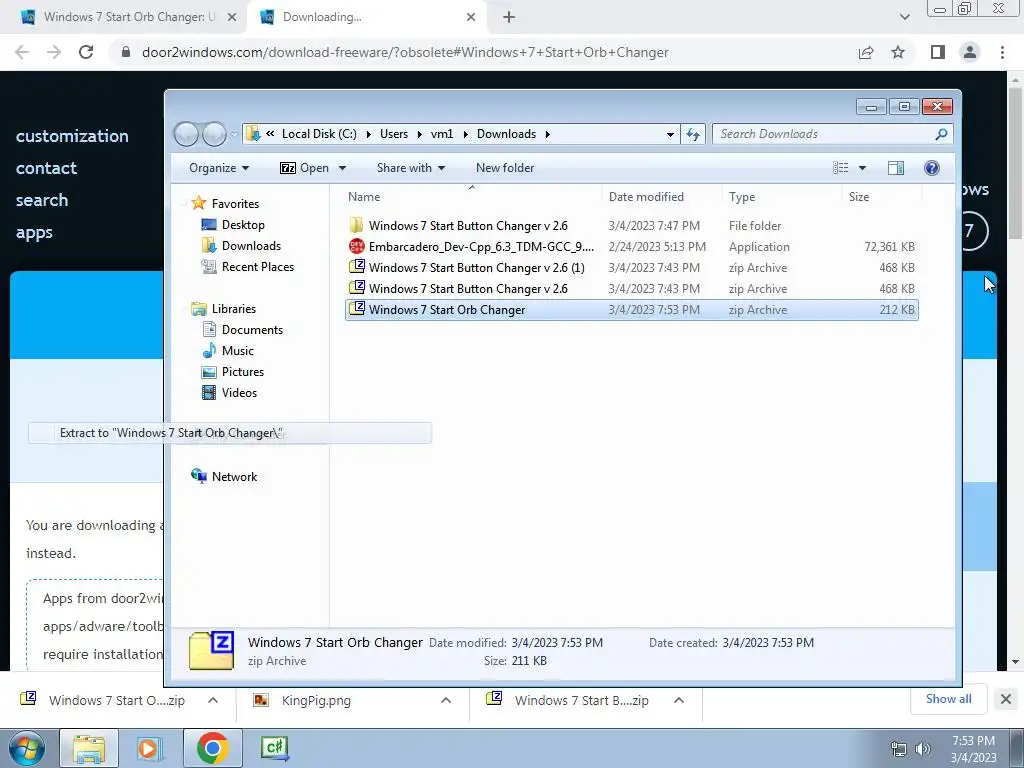Expand the view options dropdown arrow
This screenshot has height=768, width=1024.
[862, 168]
